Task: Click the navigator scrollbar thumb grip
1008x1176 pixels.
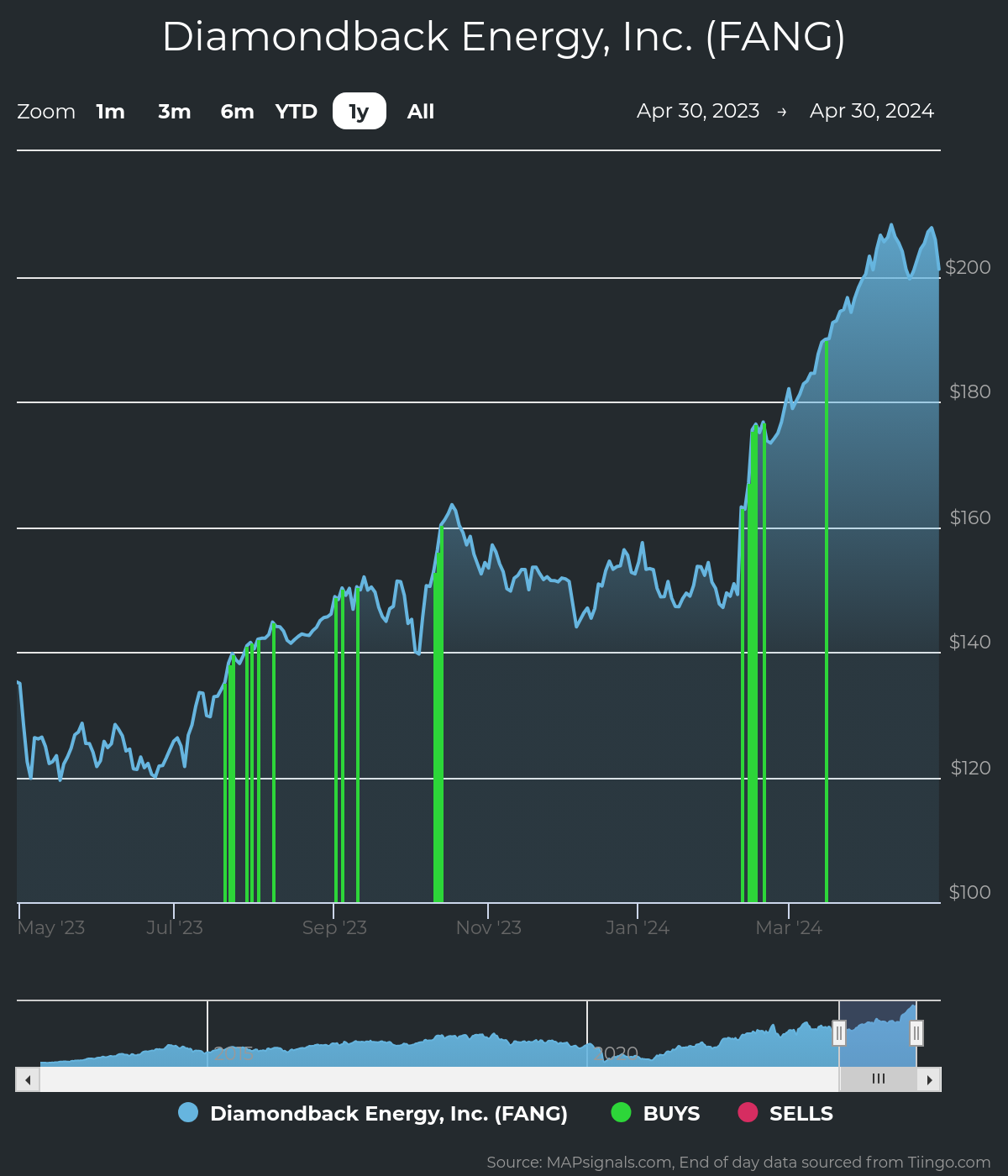Action: 879,1079
